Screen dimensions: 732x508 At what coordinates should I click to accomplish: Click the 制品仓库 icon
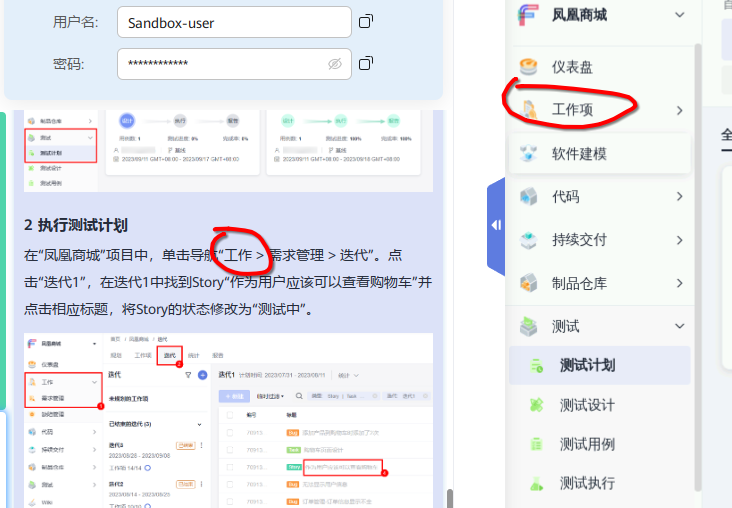tap(528, 283)
